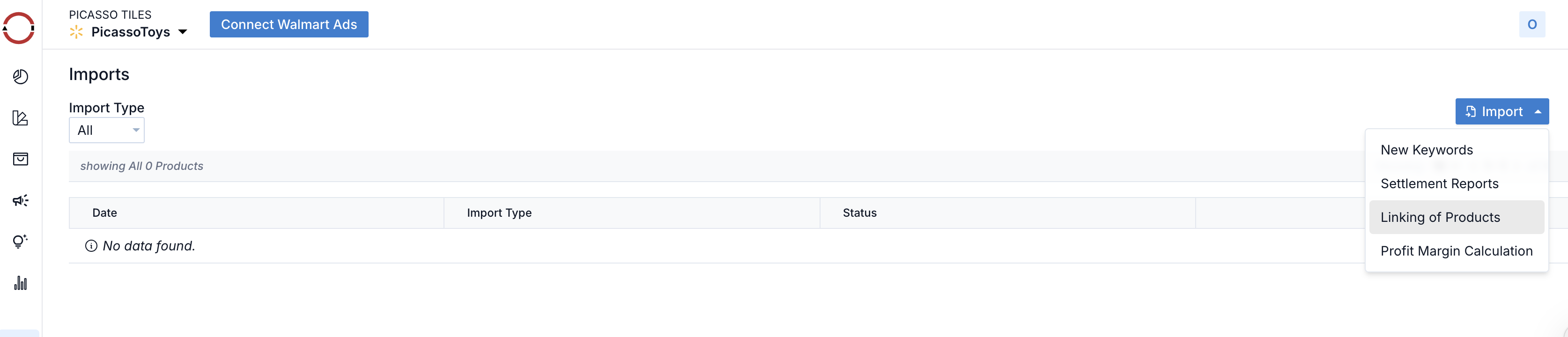Open the edit chart sidebar icon

click(20, 118)
